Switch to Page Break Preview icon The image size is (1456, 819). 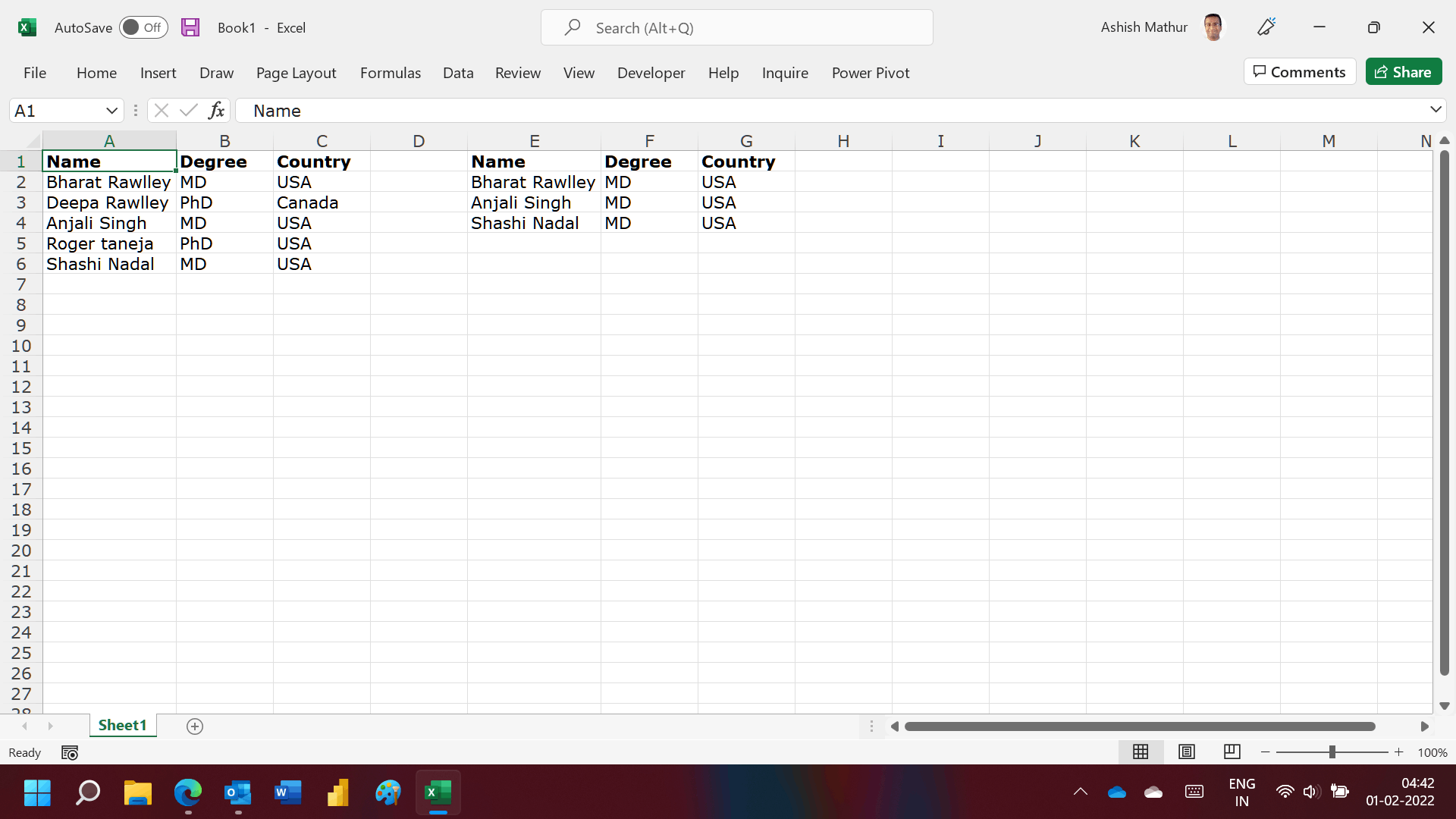1232,752
